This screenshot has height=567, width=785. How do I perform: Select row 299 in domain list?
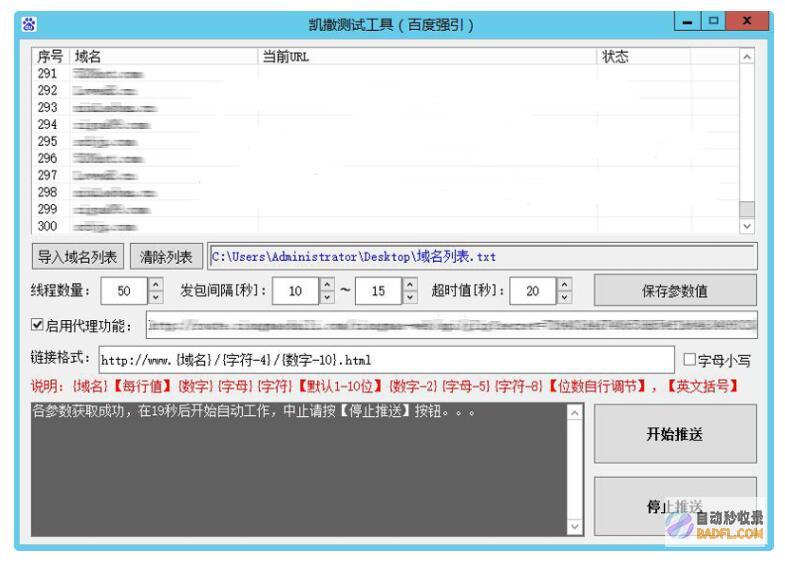click(385, 209)
